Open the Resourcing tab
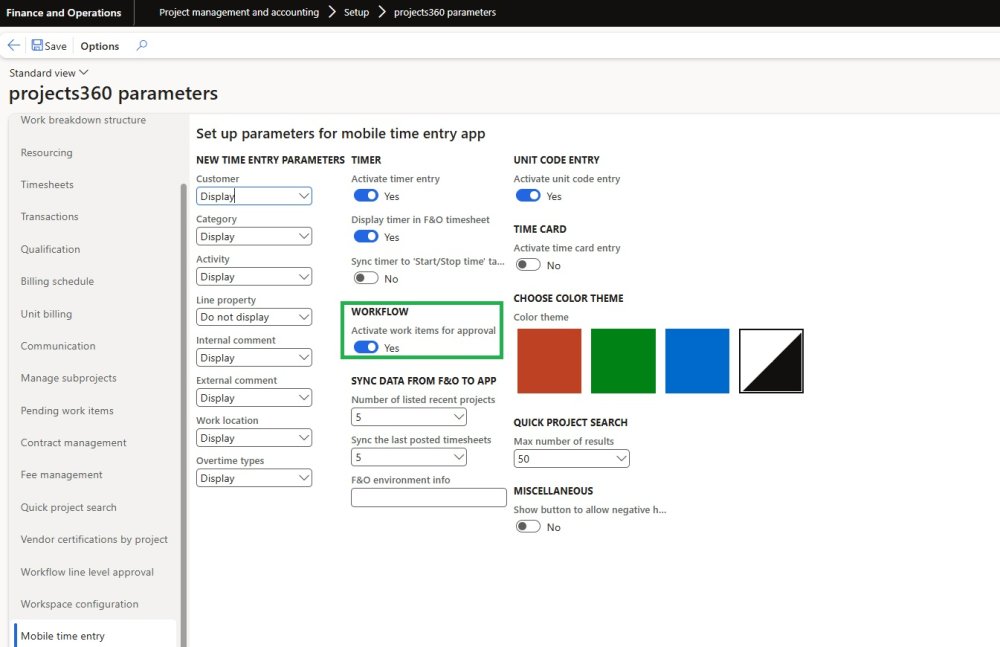1000x647 pixels. coord(47,152)
